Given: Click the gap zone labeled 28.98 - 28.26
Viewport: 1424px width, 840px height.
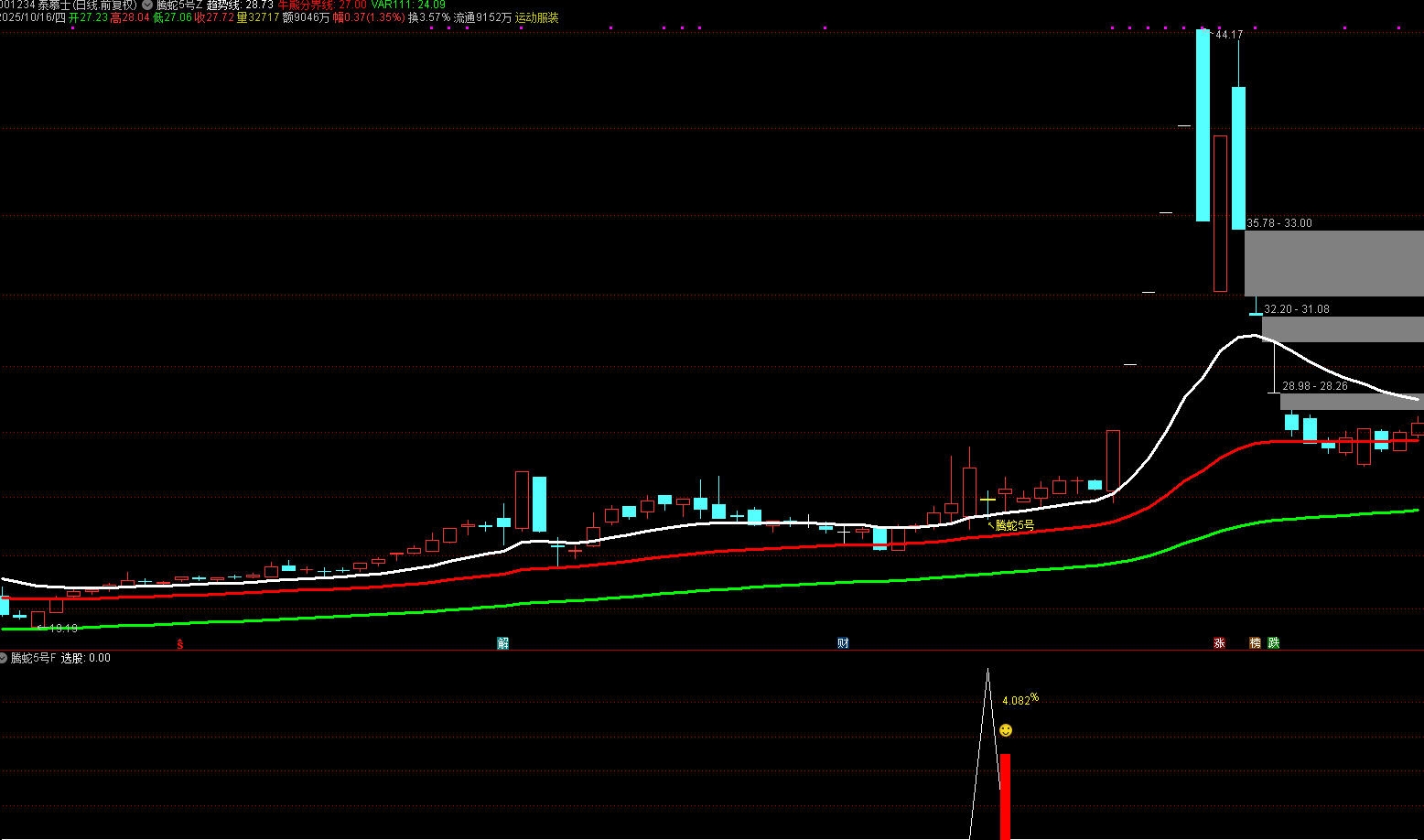Looking at the screenshot, I should (1352, 401).
